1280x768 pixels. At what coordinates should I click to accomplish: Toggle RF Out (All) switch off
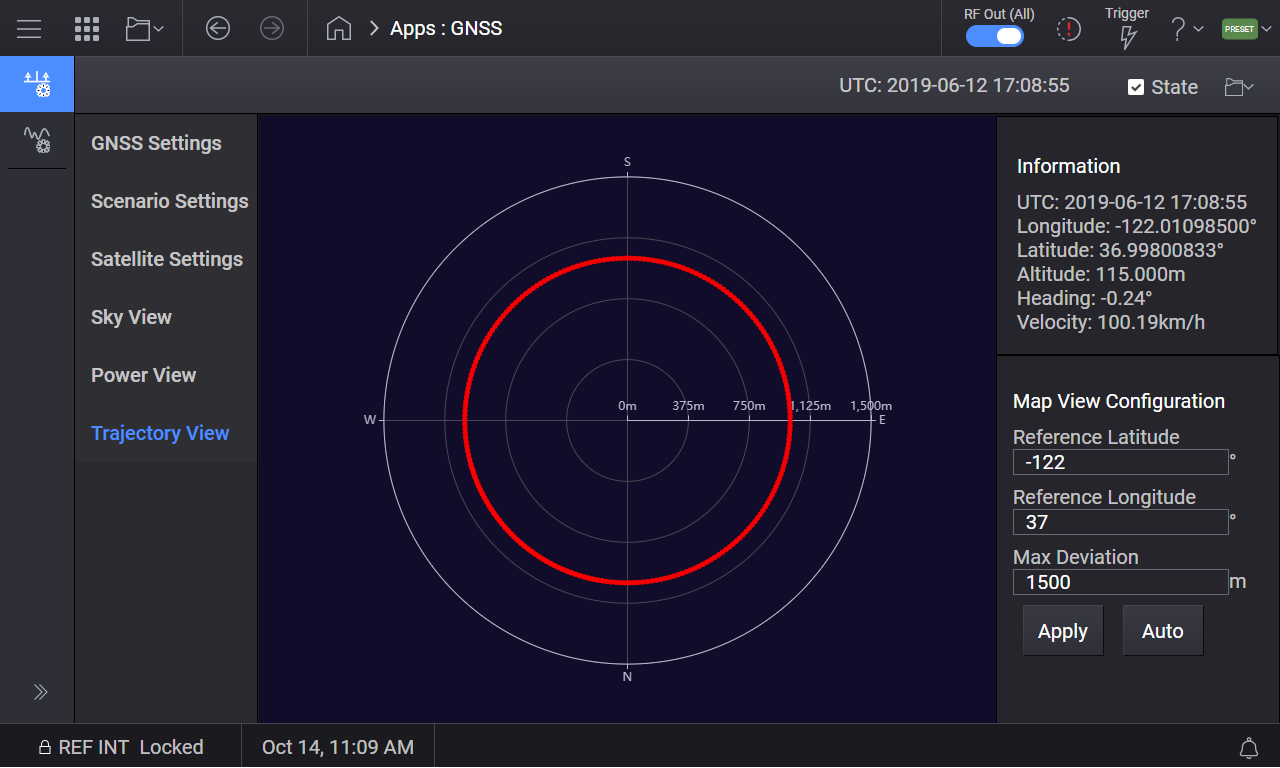click(995, 34)
